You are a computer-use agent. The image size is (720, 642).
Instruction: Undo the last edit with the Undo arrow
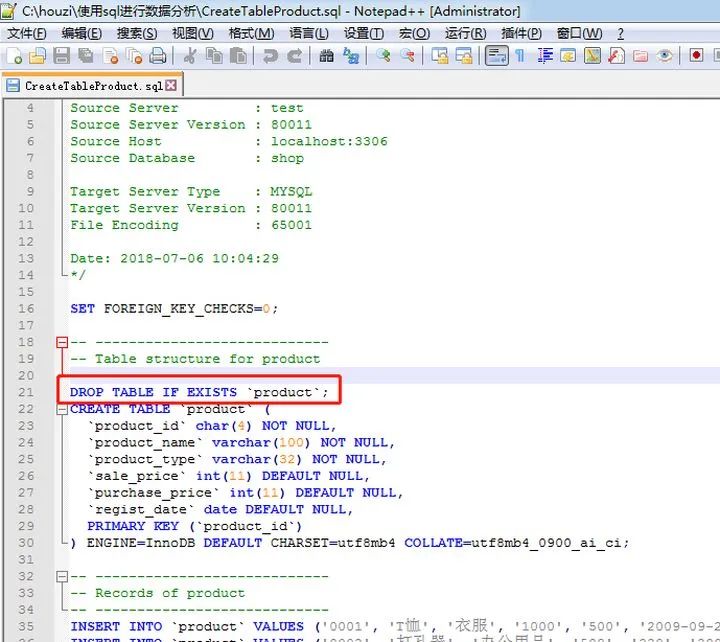(270, 56)
